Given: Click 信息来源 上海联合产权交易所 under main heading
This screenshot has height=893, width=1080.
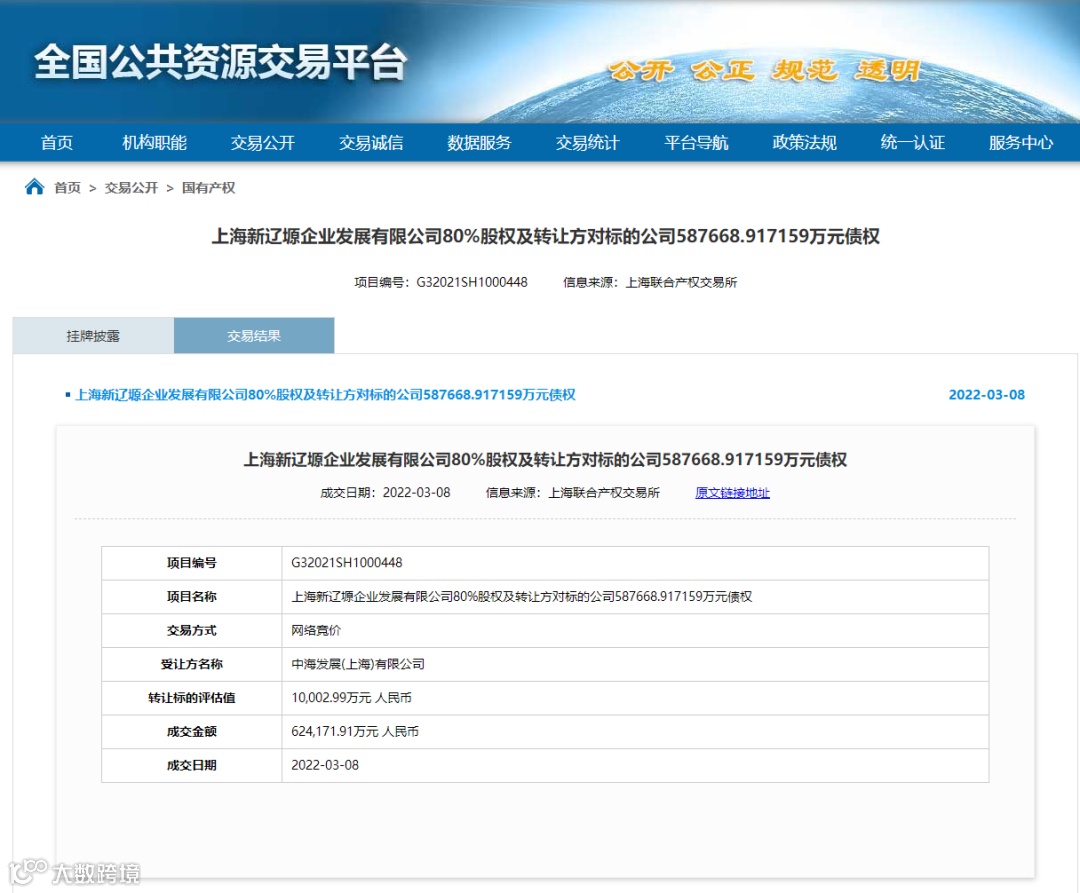Looking at the screenshot, I should [x=650, y=282].
